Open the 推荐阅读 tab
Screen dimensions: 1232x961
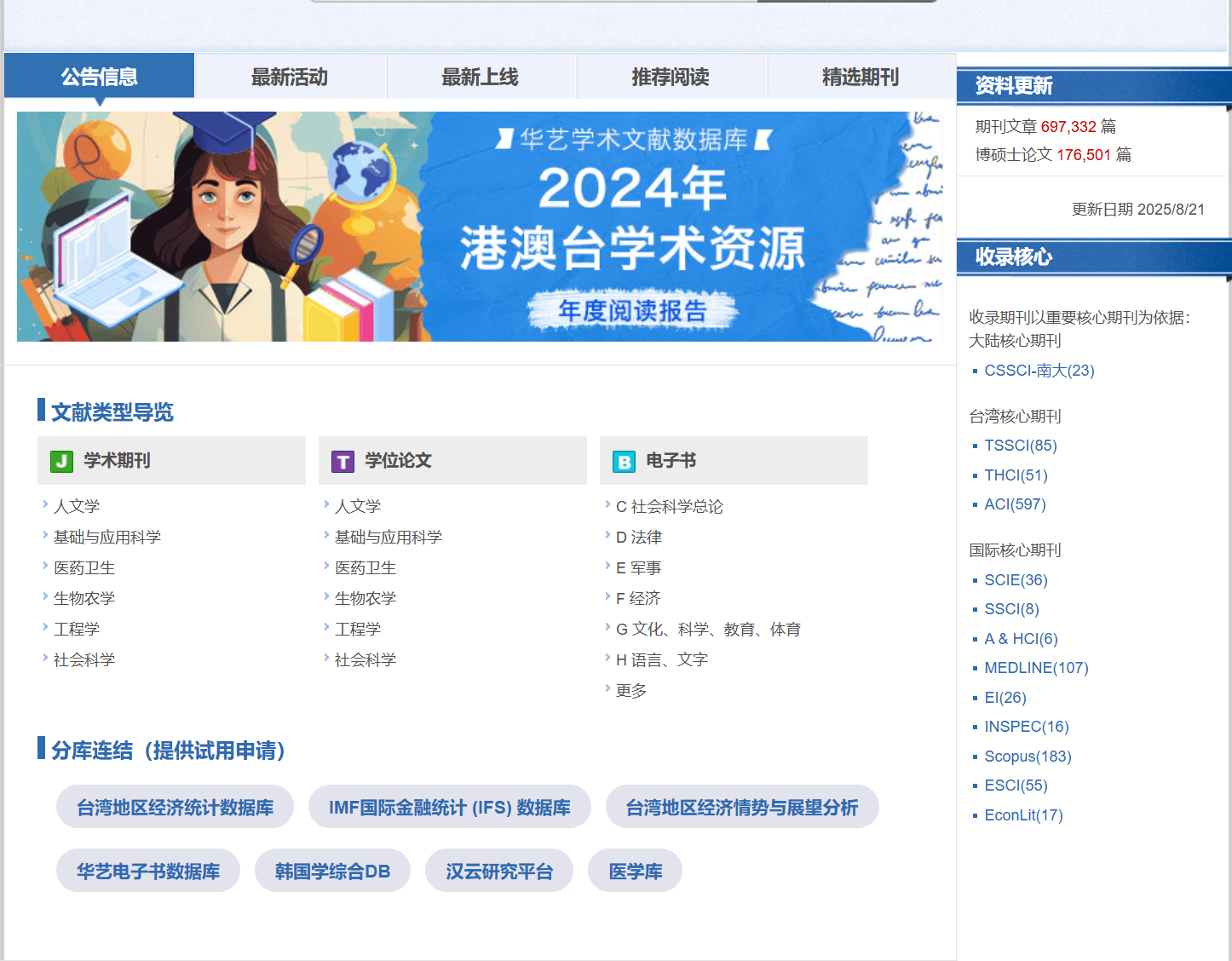pyautogui.click(x=671, y=76)
